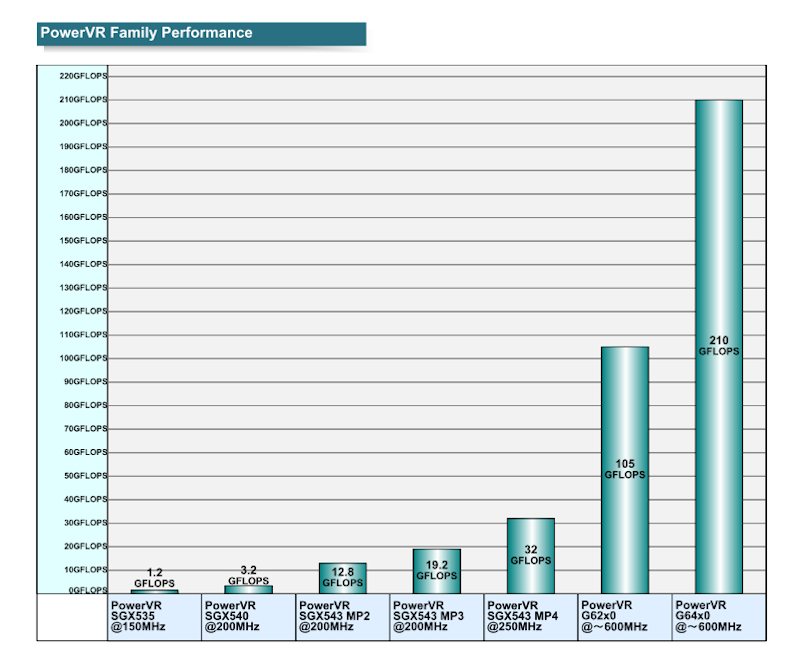Image resolution: width=800 pixels, height=671 pixels.
Task: Click the 120GFLOPS axis label
Action: pos(83,311)
